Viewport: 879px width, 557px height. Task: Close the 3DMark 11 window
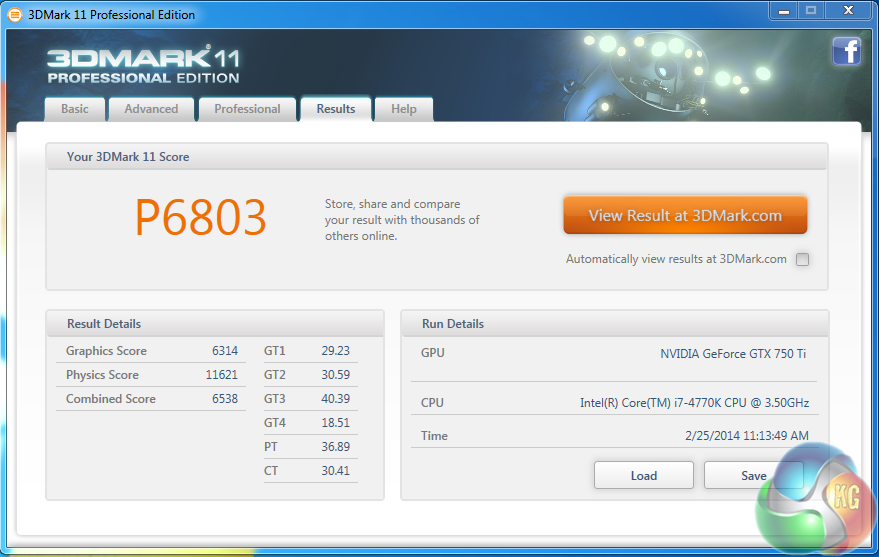[x=849, y=11]
